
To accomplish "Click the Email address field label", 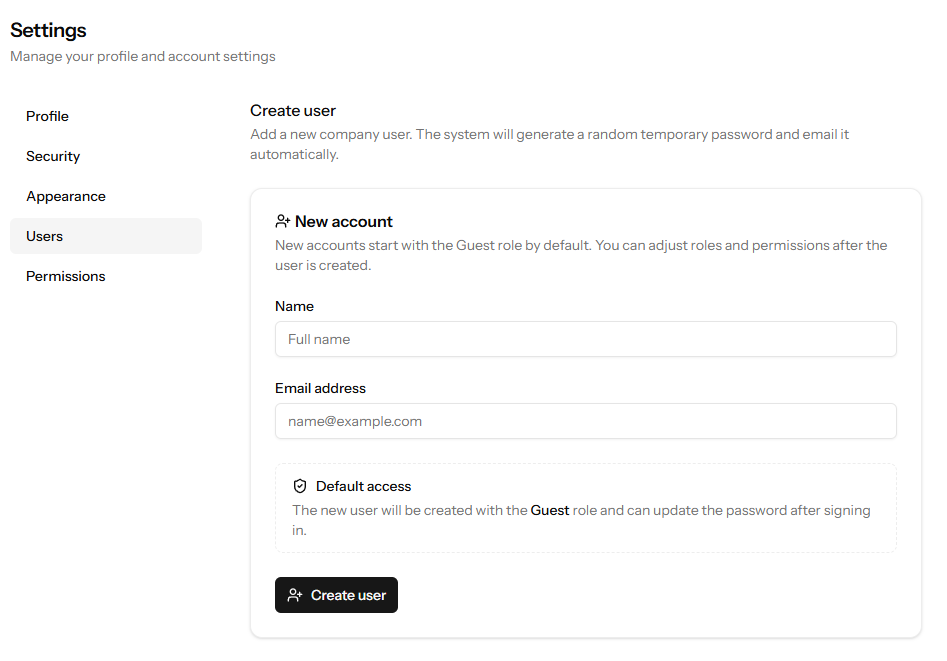I will point(320,388).
